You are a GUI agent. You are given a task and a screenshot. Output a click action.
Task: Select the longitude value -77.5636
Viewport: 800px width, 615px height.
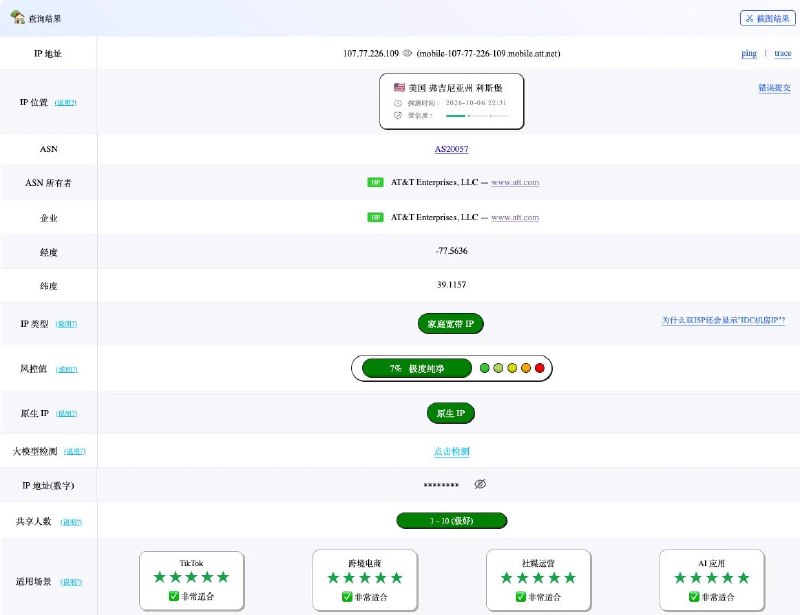point(452,251)
